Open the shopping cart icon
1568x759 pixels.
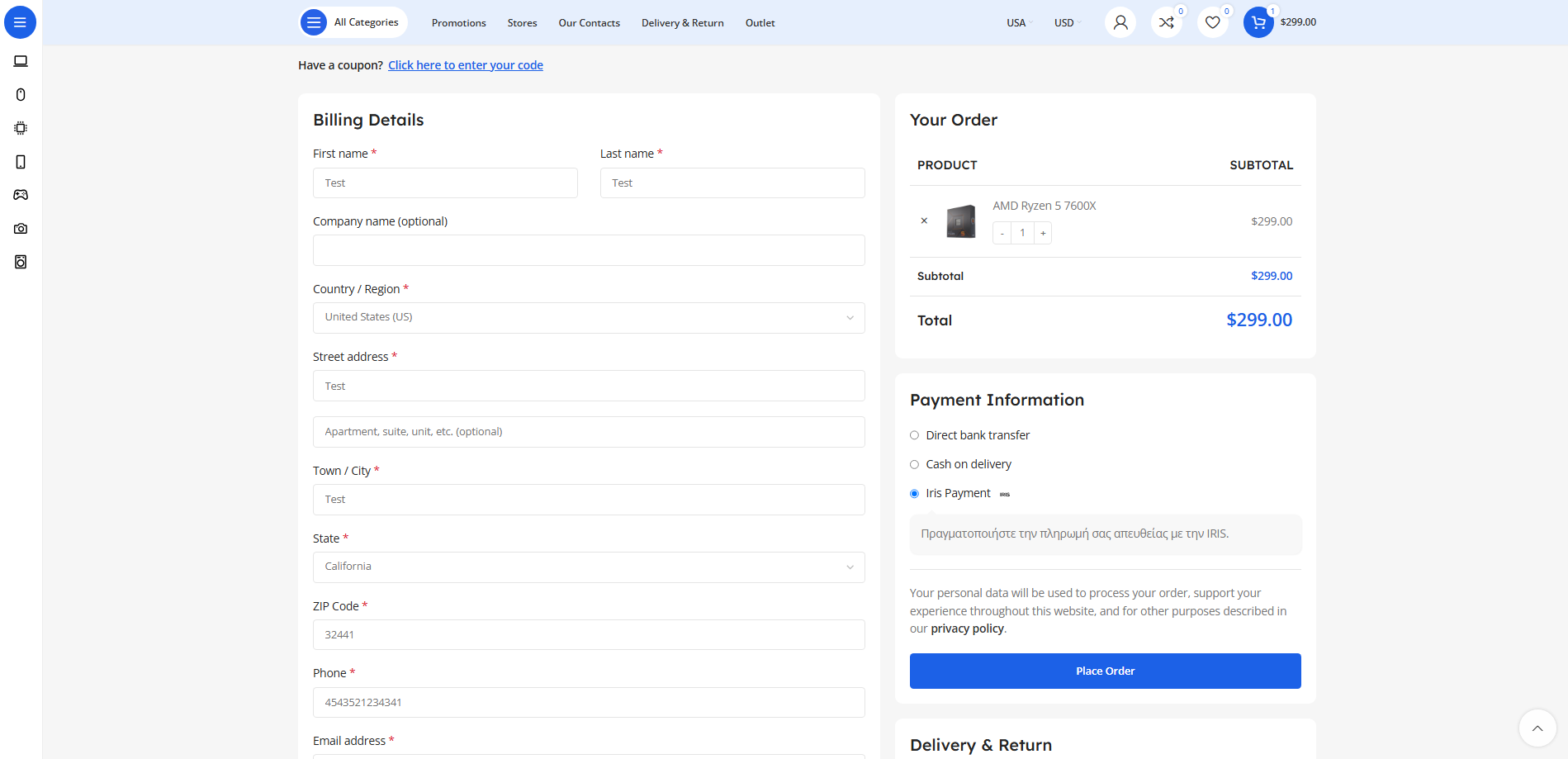pos(1258,22)
